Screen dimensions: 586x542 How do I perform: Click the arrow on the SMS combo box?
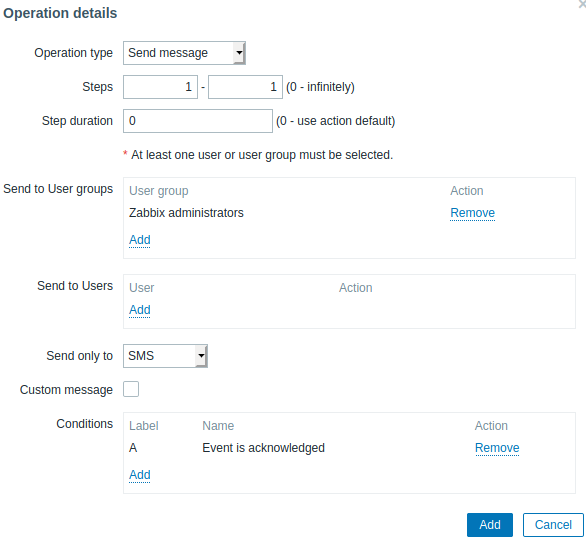click(x=201, y=356)
